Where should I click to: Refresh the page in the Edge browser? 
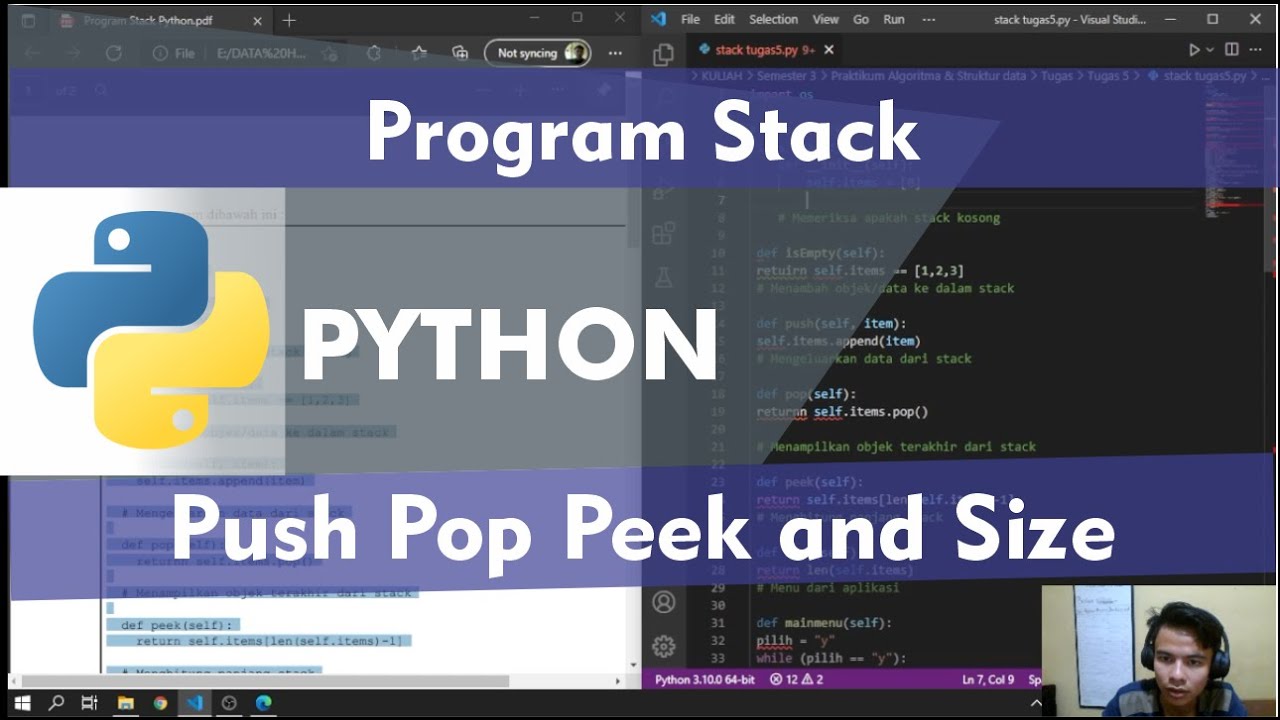click(113, 54)
